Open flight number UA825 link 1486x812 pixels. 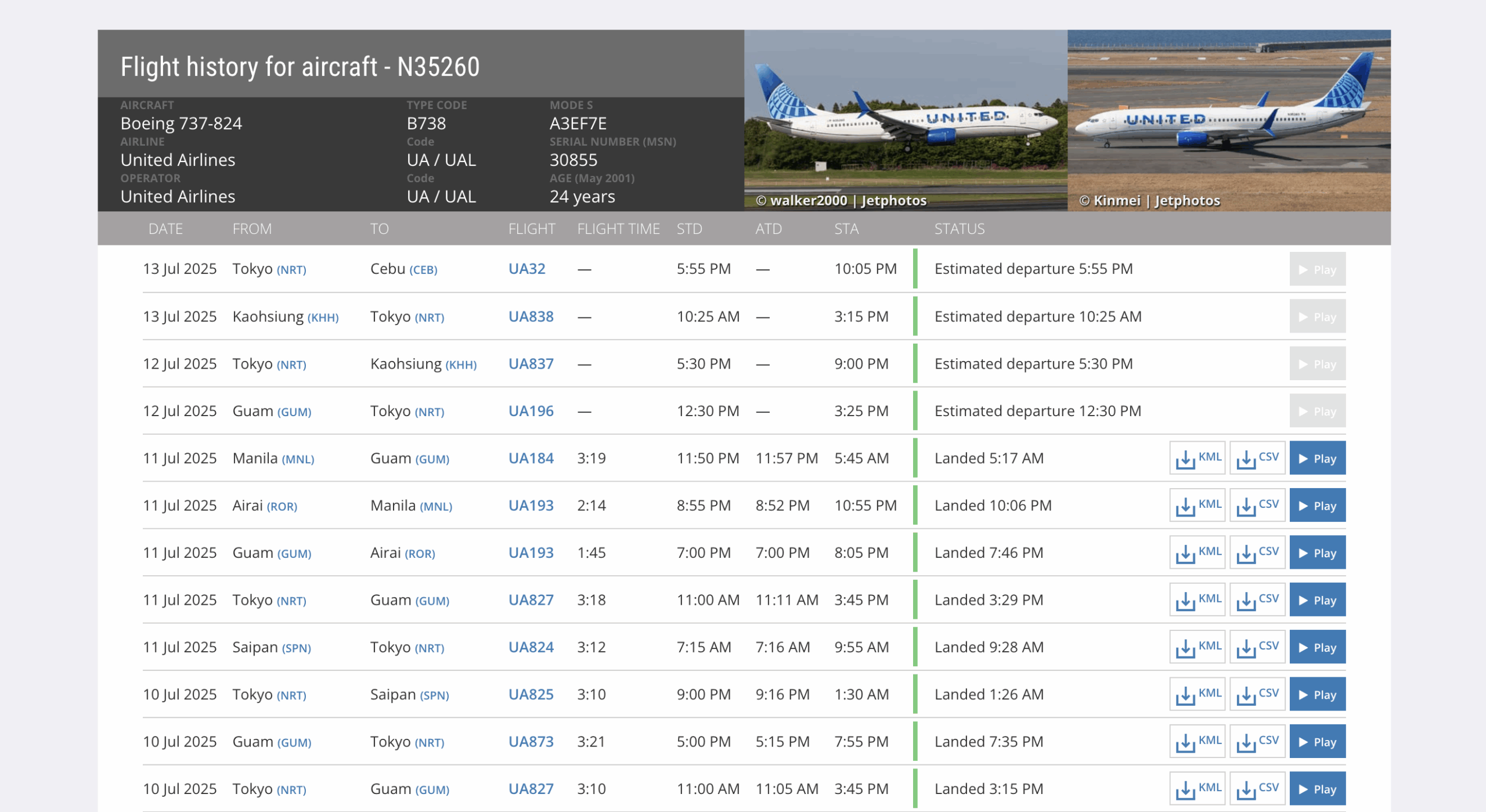pos(531,694)
